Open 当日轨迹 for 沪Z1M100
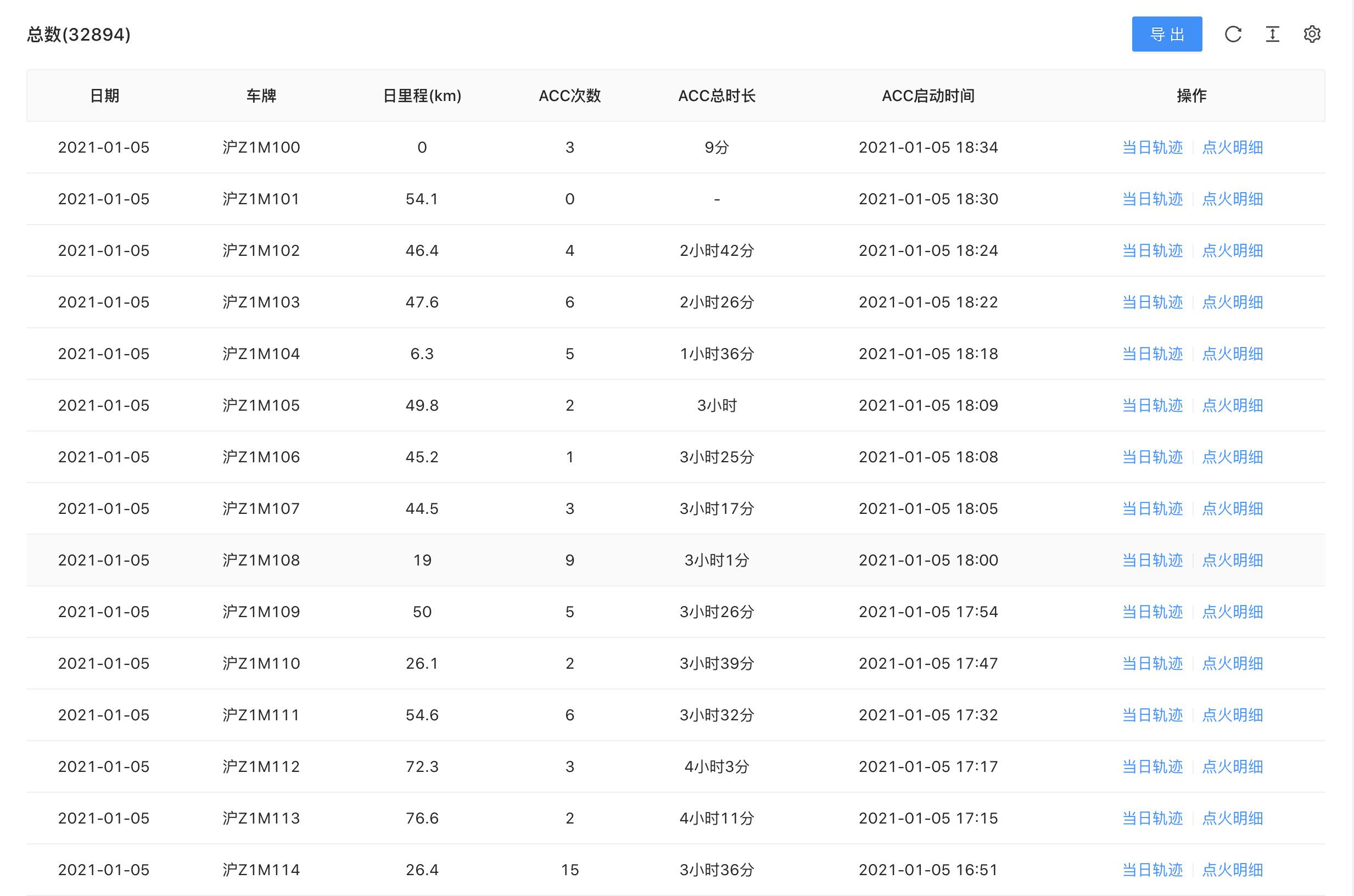The width and height of the screenshot is (1354, 896). click(1152, 148)
